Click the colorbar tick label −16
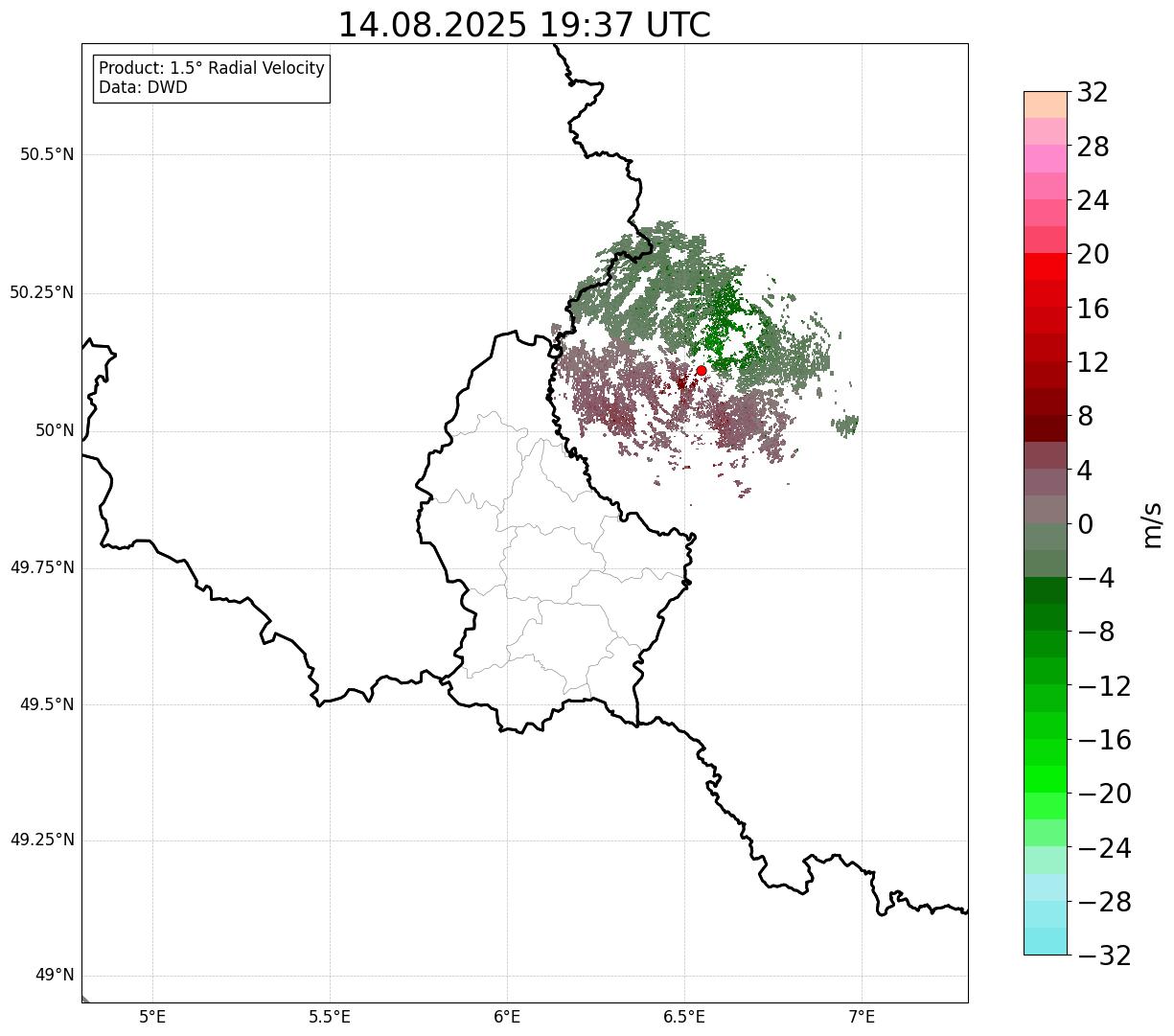The width and height of the screenshot is (1174, 1036). pos(1104,740)
